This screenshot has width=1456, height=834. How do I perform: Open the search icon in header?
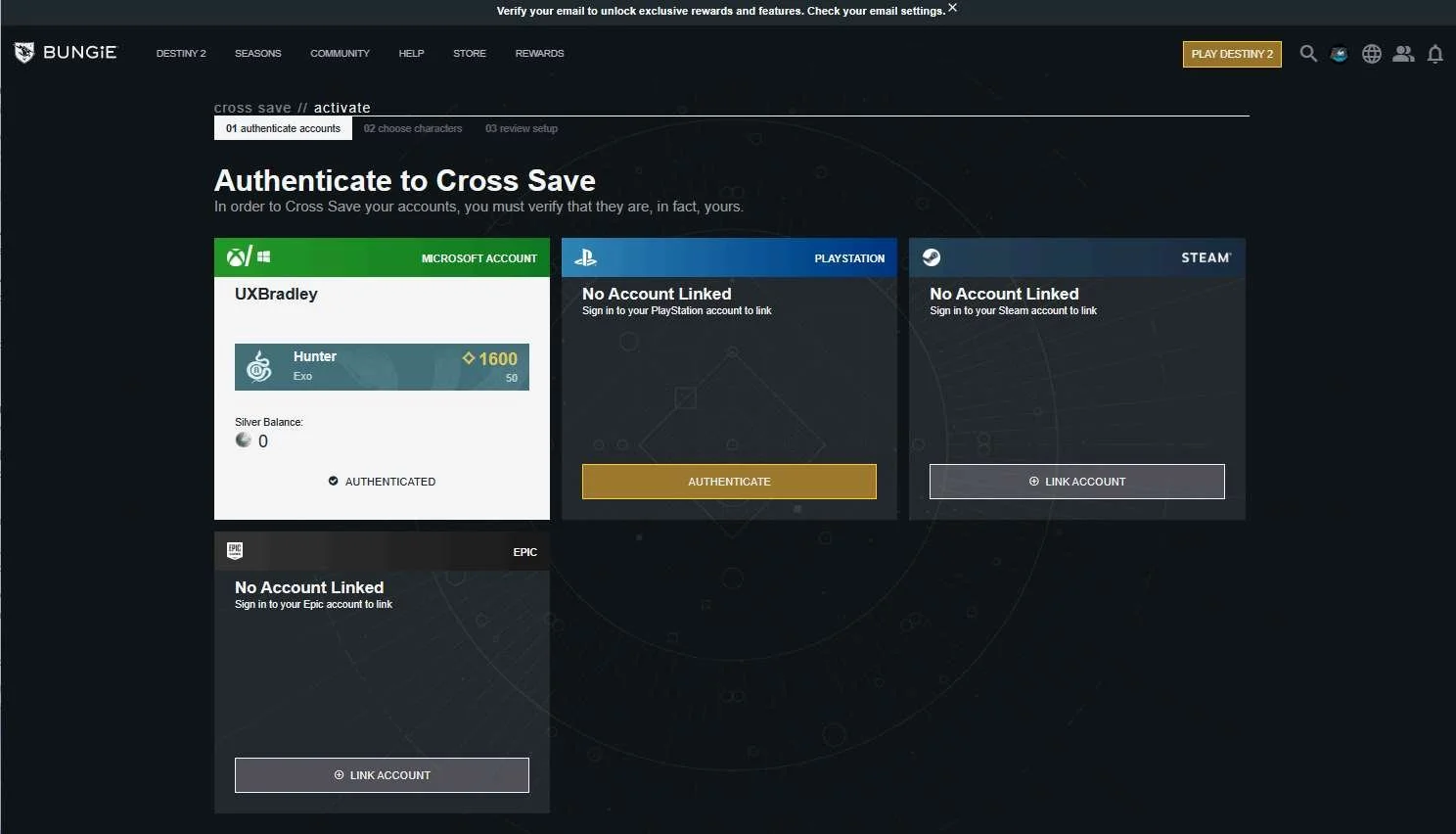click(x=1308, y=54)
